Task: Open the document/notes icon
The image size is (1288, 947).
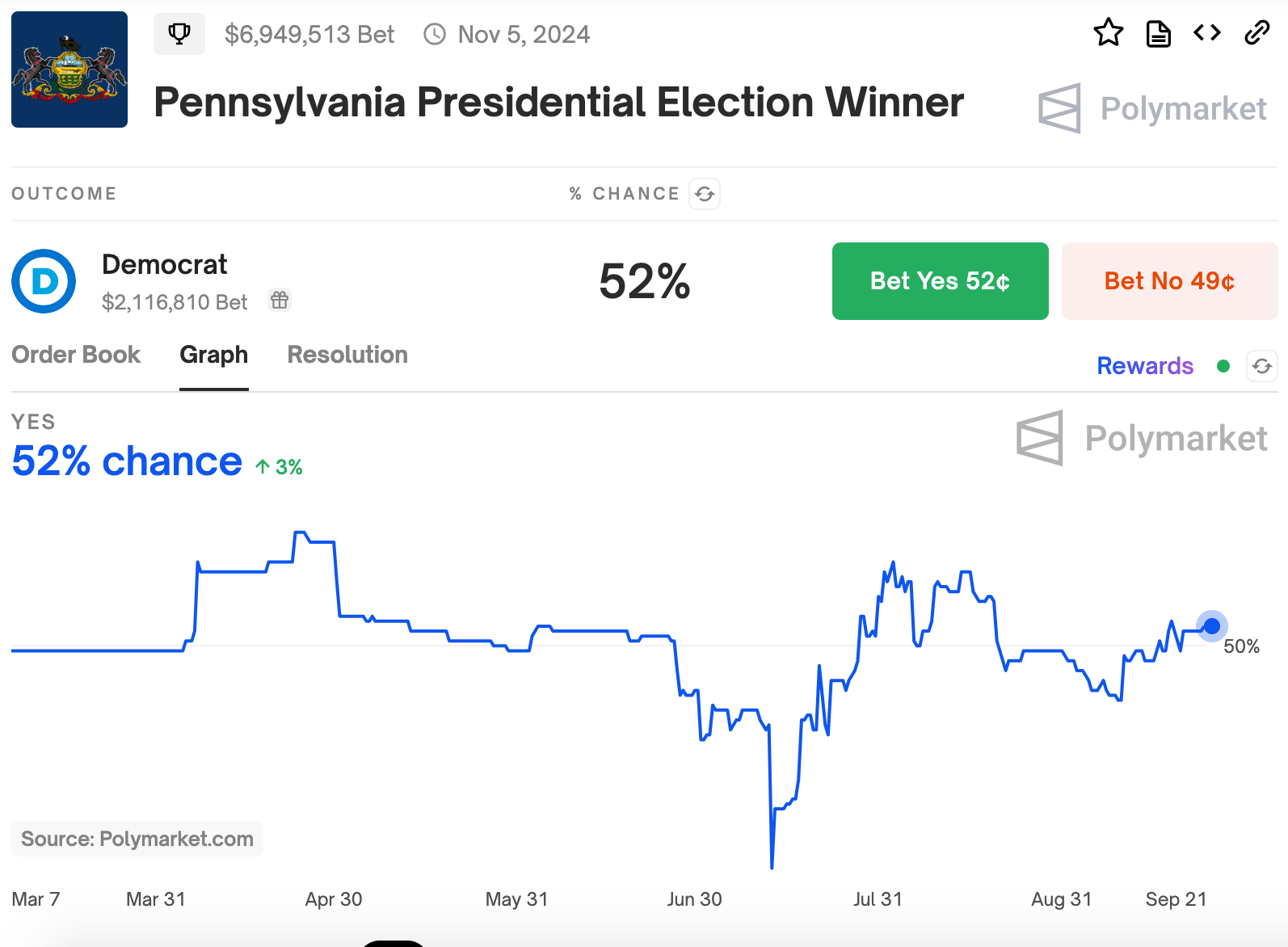Action: tap(1158, 33)
